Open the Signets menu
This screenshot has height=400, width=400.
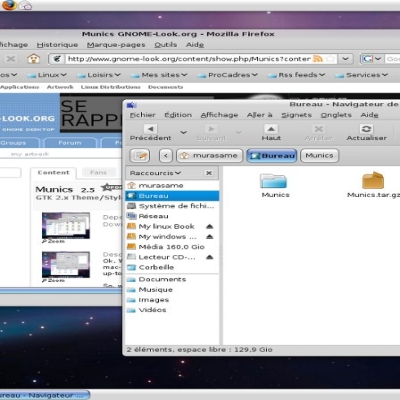tap(297, 115)
